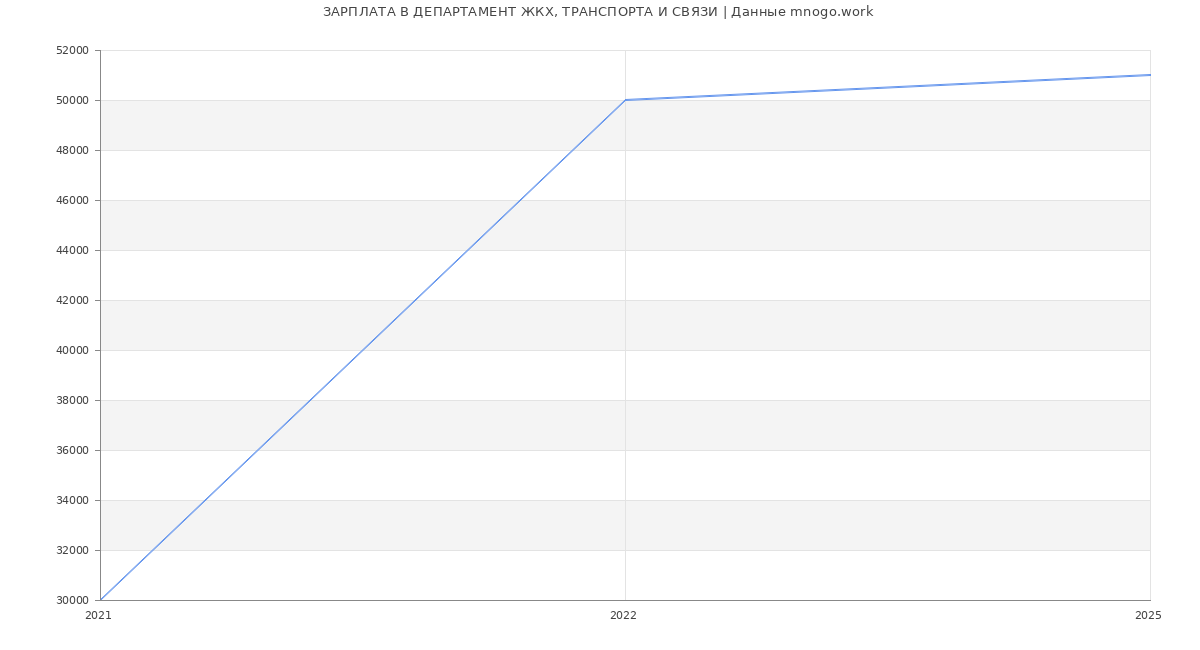Click the line's 2022 peak data point

click(x=625, y=100)
